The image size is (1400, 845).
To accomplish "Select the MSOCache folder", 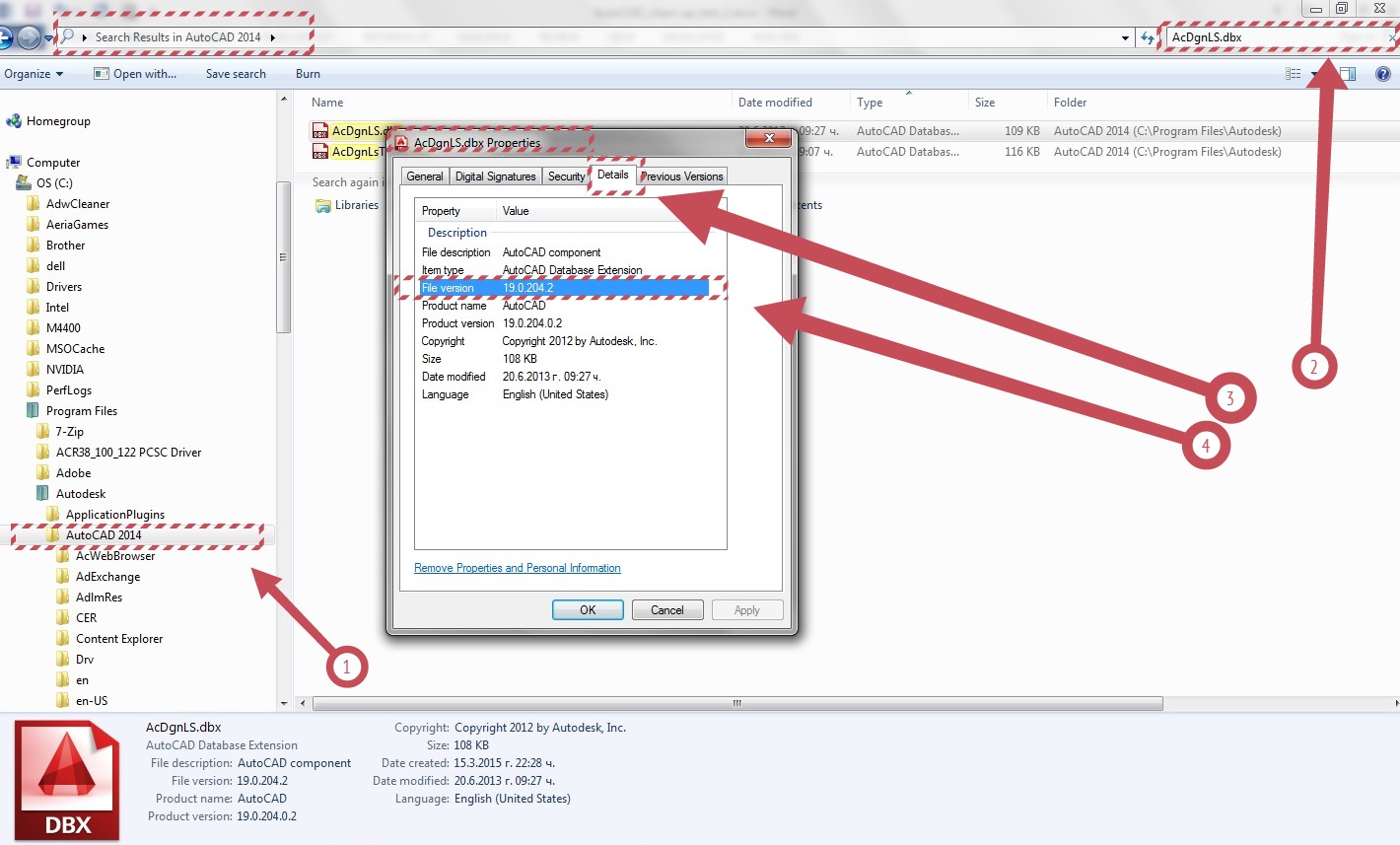I will [65, 349].
